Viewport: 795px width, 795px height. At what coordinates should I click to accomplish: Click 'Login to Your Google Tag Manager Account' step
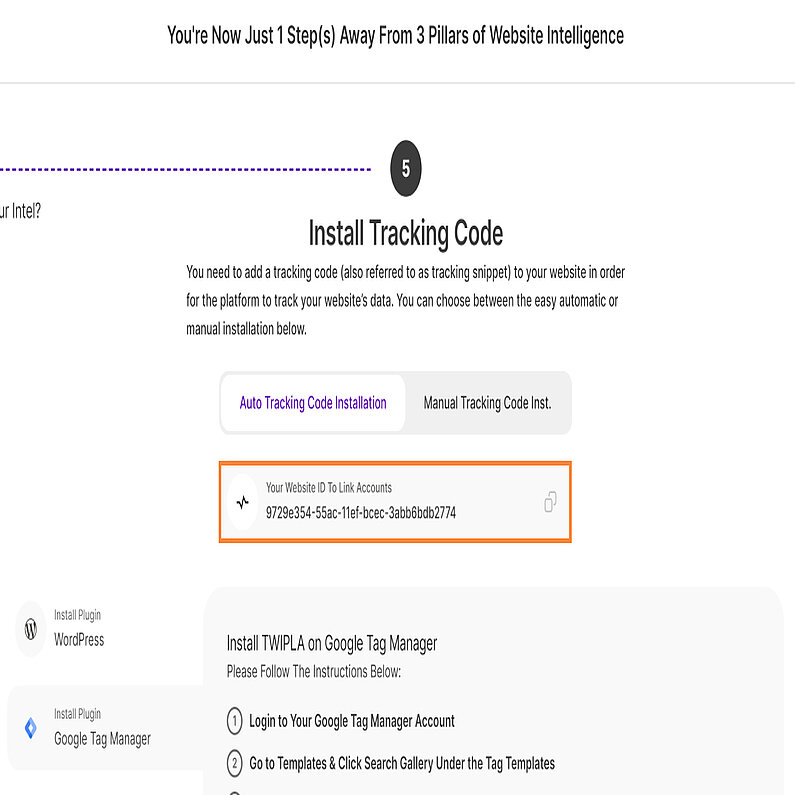(352, 721)
